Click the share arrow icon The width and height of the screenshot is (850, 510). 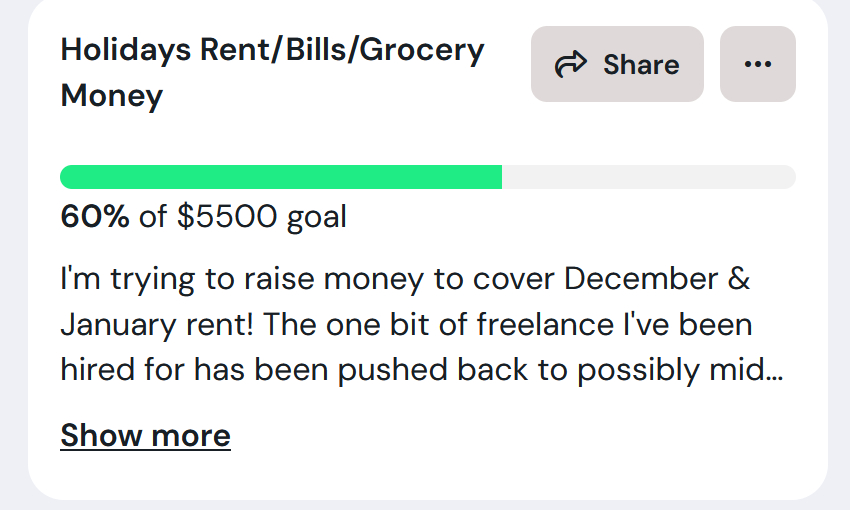(x=571, y=65)
